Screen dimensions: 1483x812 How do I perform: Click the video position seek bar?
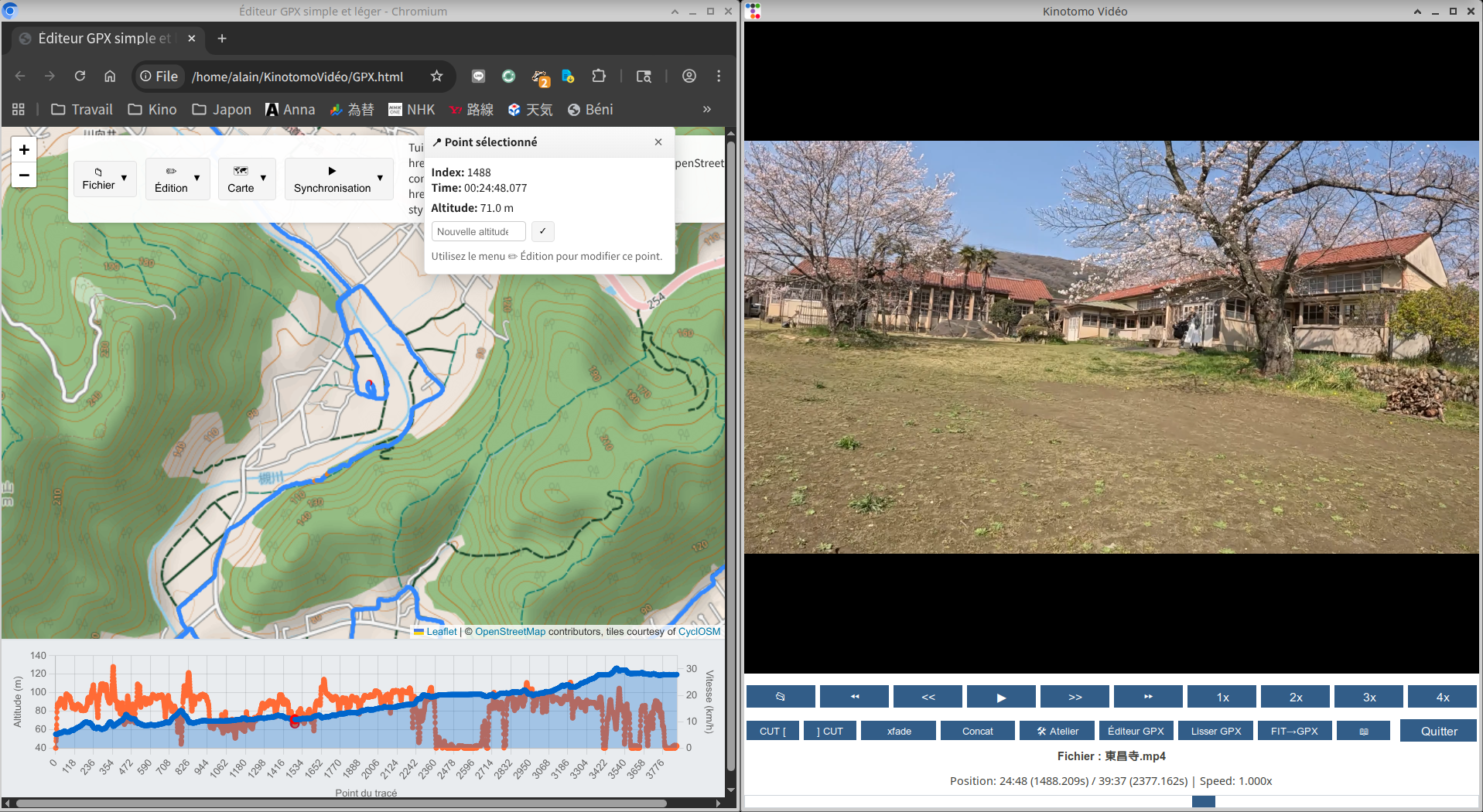(1110, 801)
